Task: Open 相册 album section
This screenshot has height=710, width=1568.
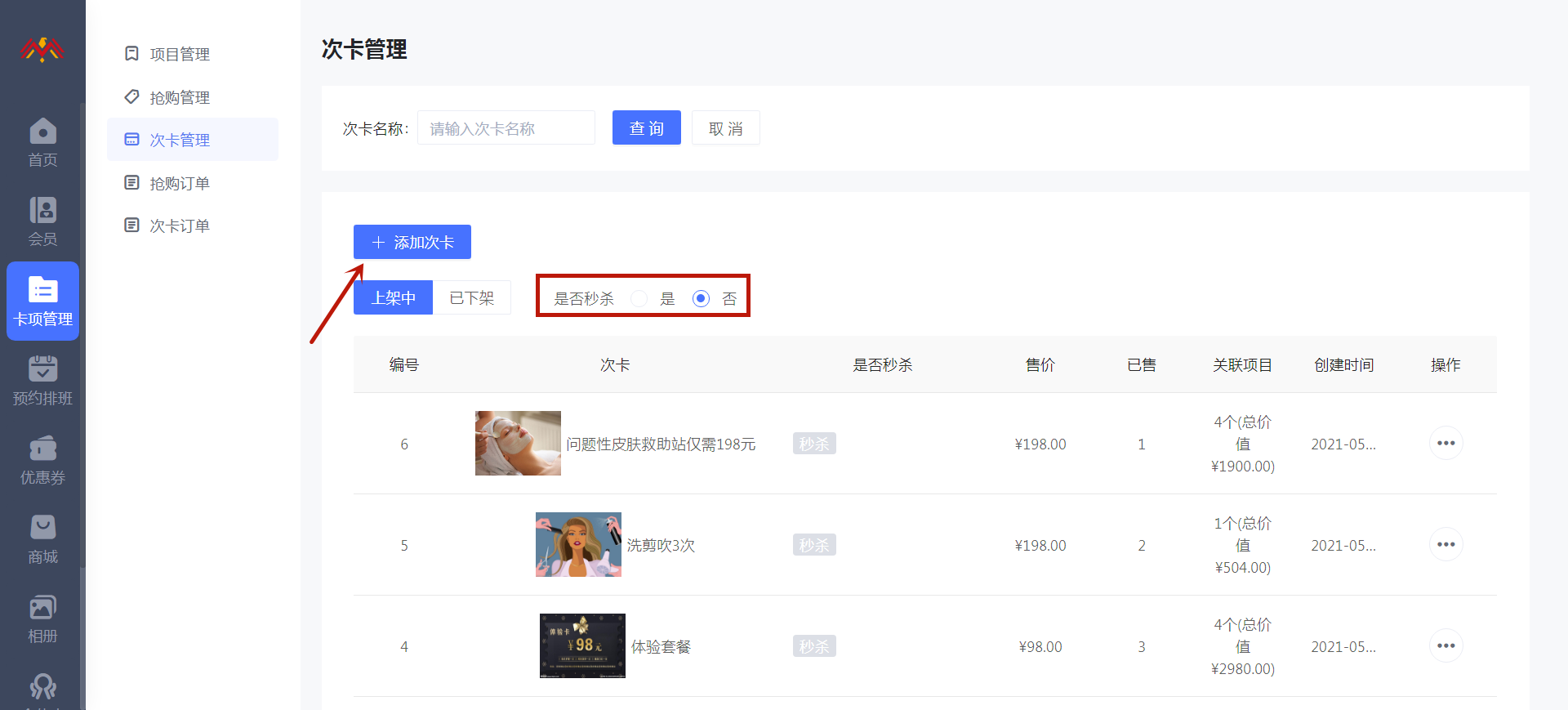Action: [42, 618]
